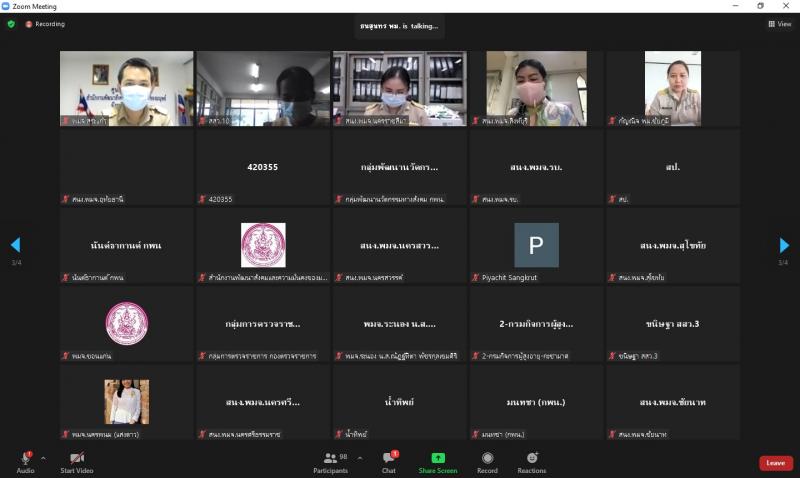Select the 420355 participant tile
Screen dimensions: 800x478
[x=263, y=167]
